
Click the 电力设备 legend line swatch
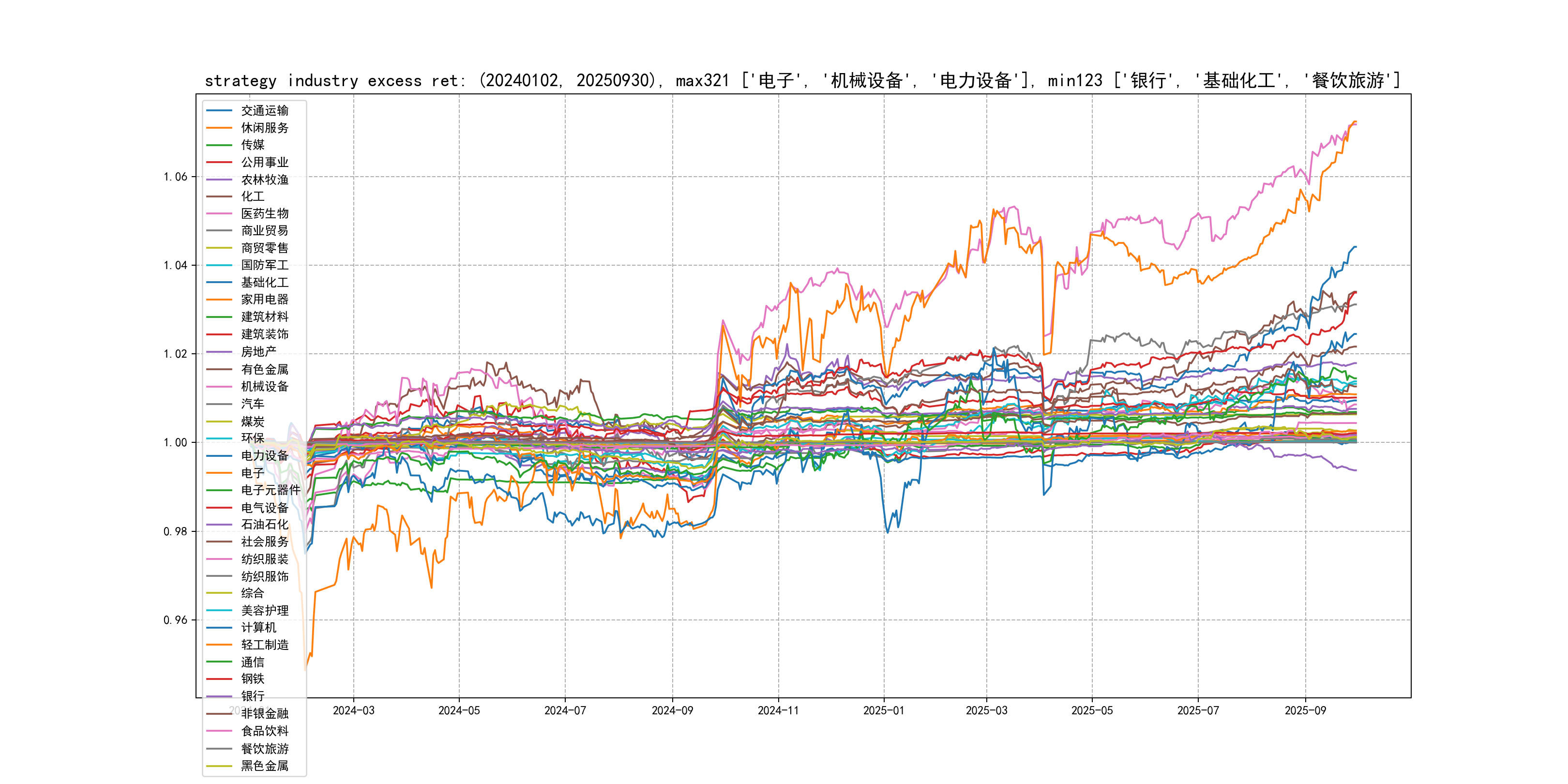coord(219,456)
